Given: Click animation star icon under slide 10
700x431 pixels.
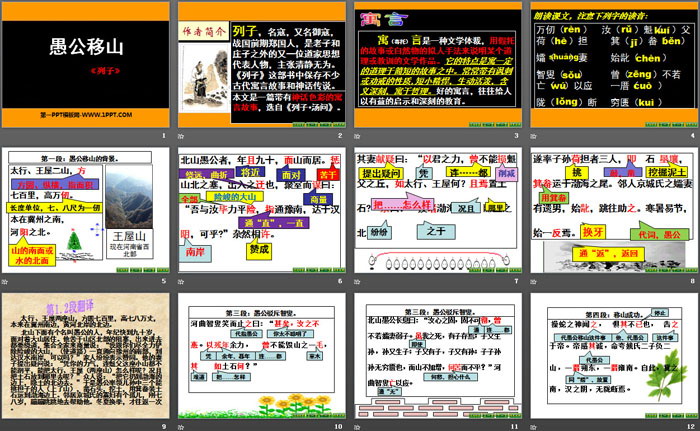Looking at the screenshot, I should tap(181, 427).
